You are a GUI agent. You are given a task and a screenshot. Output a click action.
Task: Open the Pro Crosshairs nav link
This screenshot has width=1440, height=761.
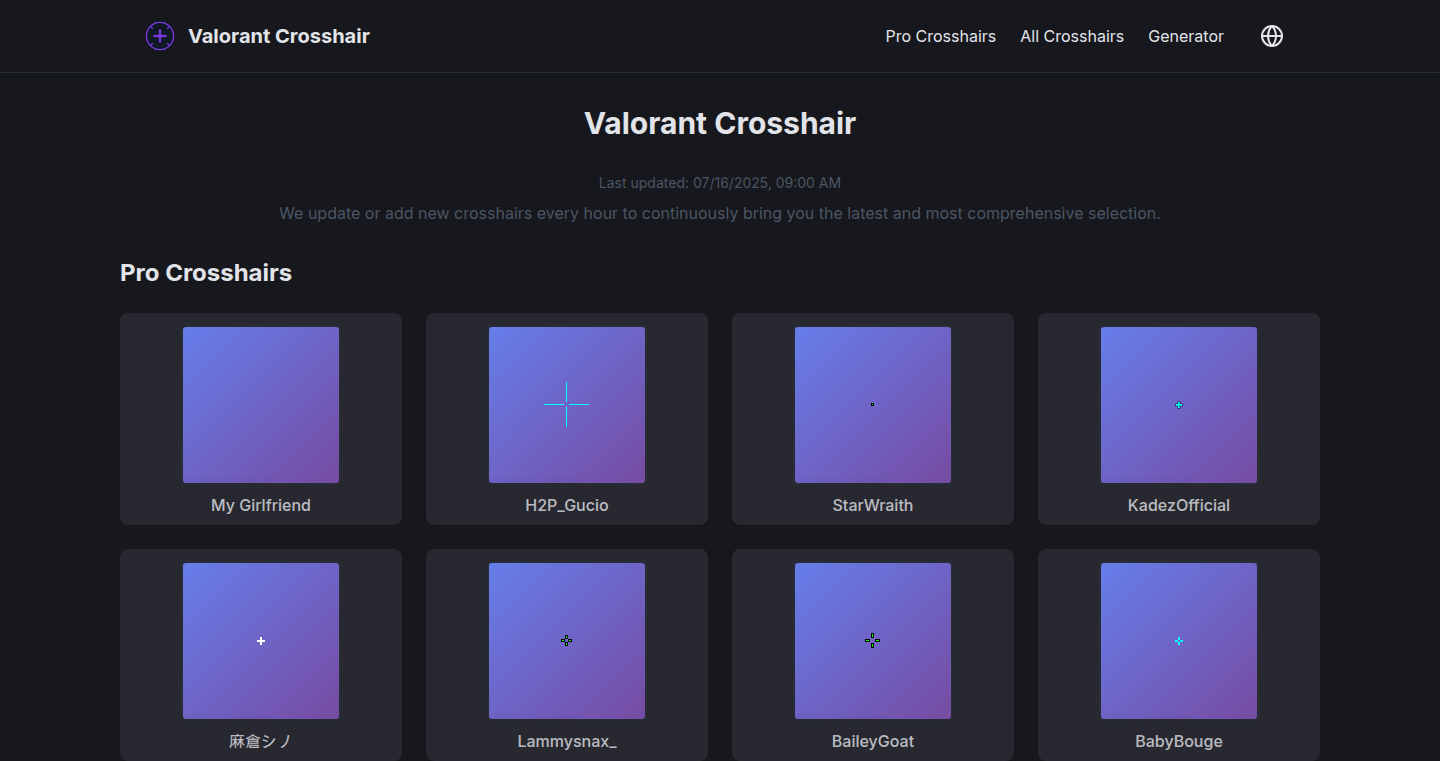coord(940,36)
